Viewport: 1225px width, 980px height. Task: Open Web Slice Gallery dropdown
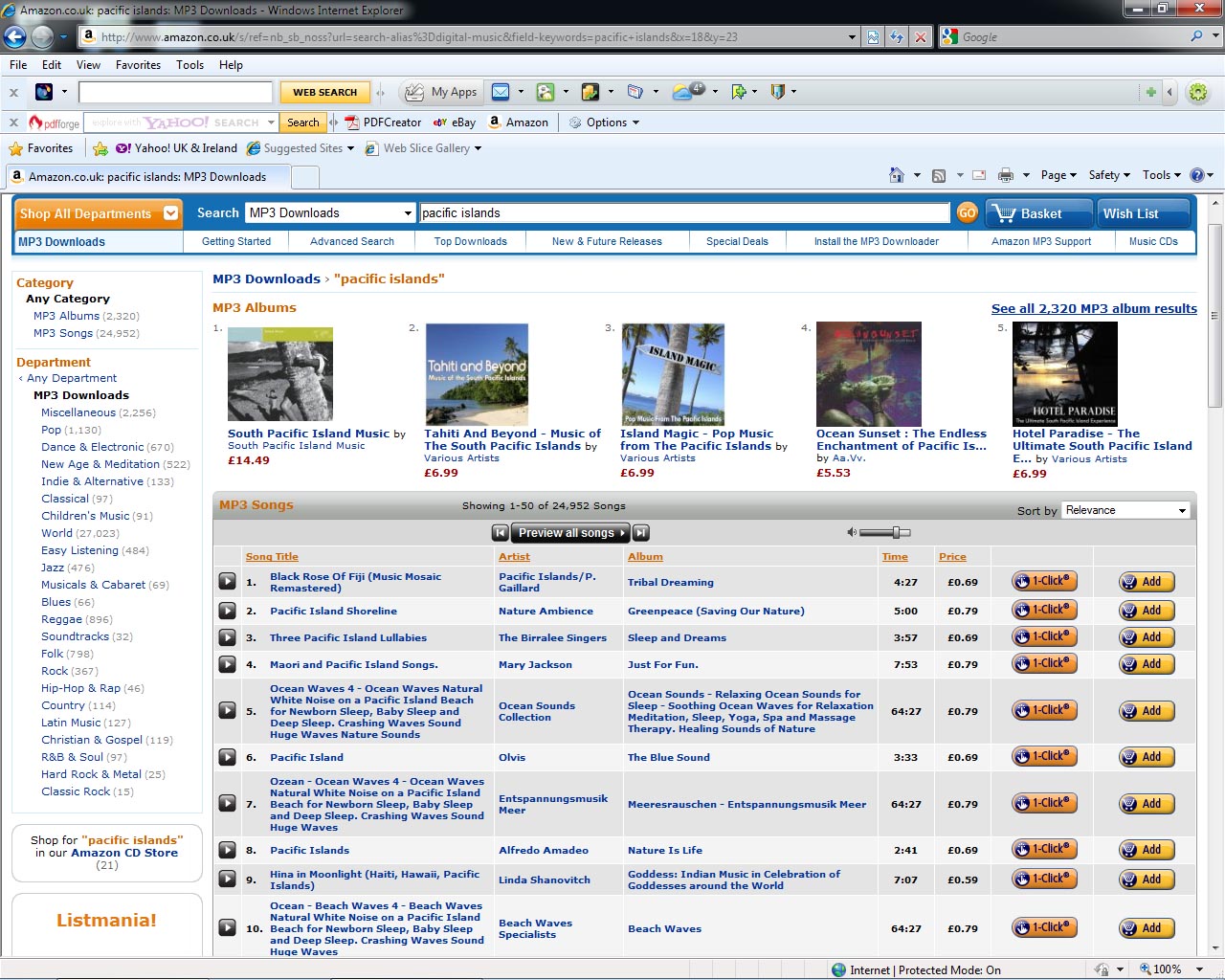(x=424, y=148)
